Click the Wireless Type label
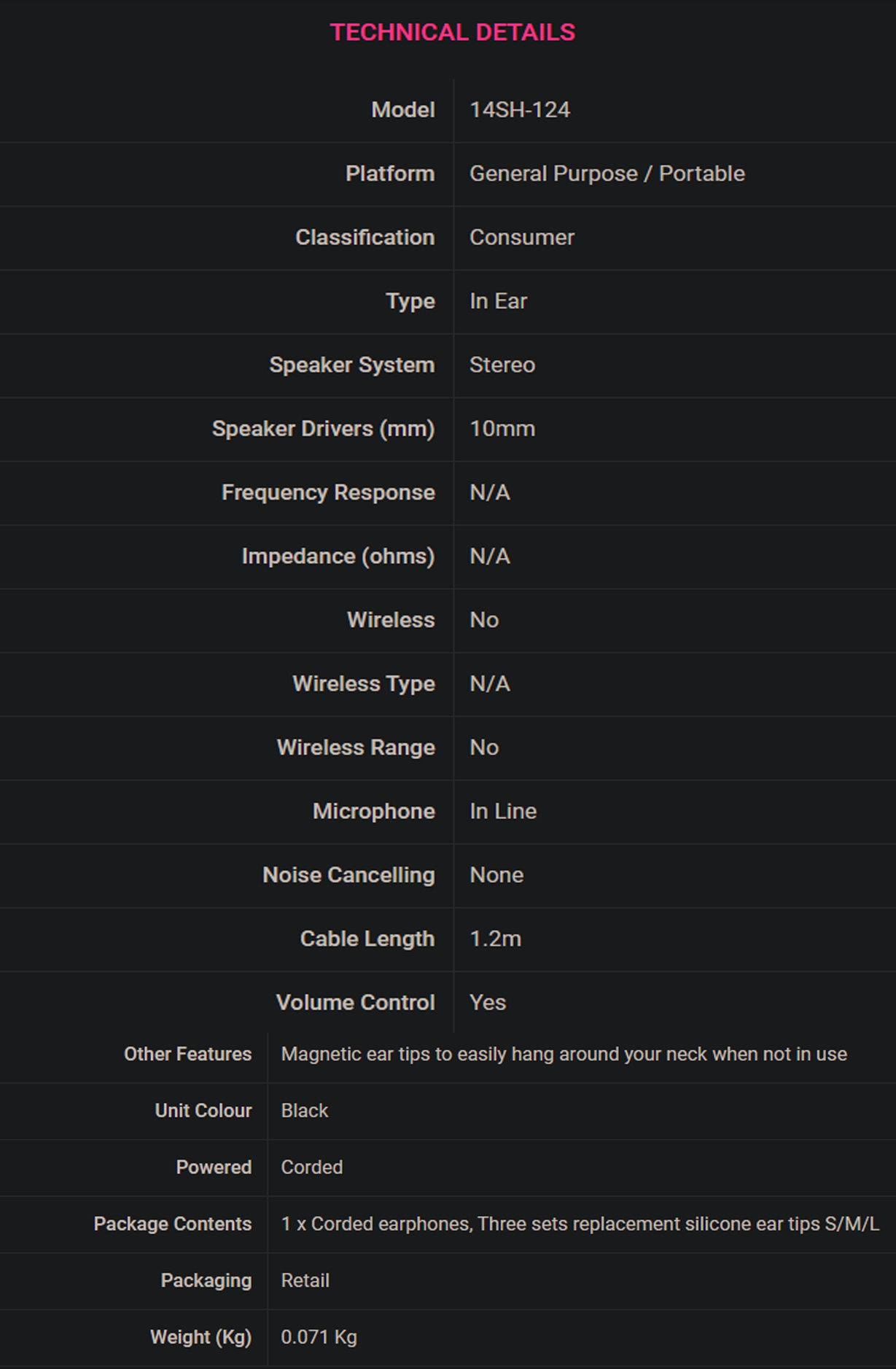Image resolution: width=896 pixels, height=1369 pixels. coord(363,684)
